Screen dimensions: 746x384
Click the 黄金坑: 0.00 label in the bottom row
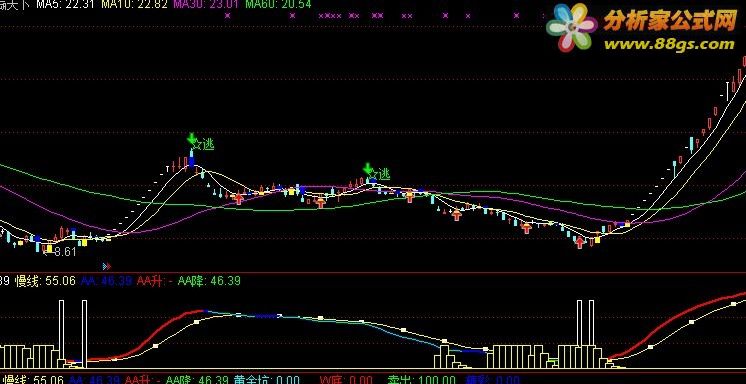[x=267, y=380]
